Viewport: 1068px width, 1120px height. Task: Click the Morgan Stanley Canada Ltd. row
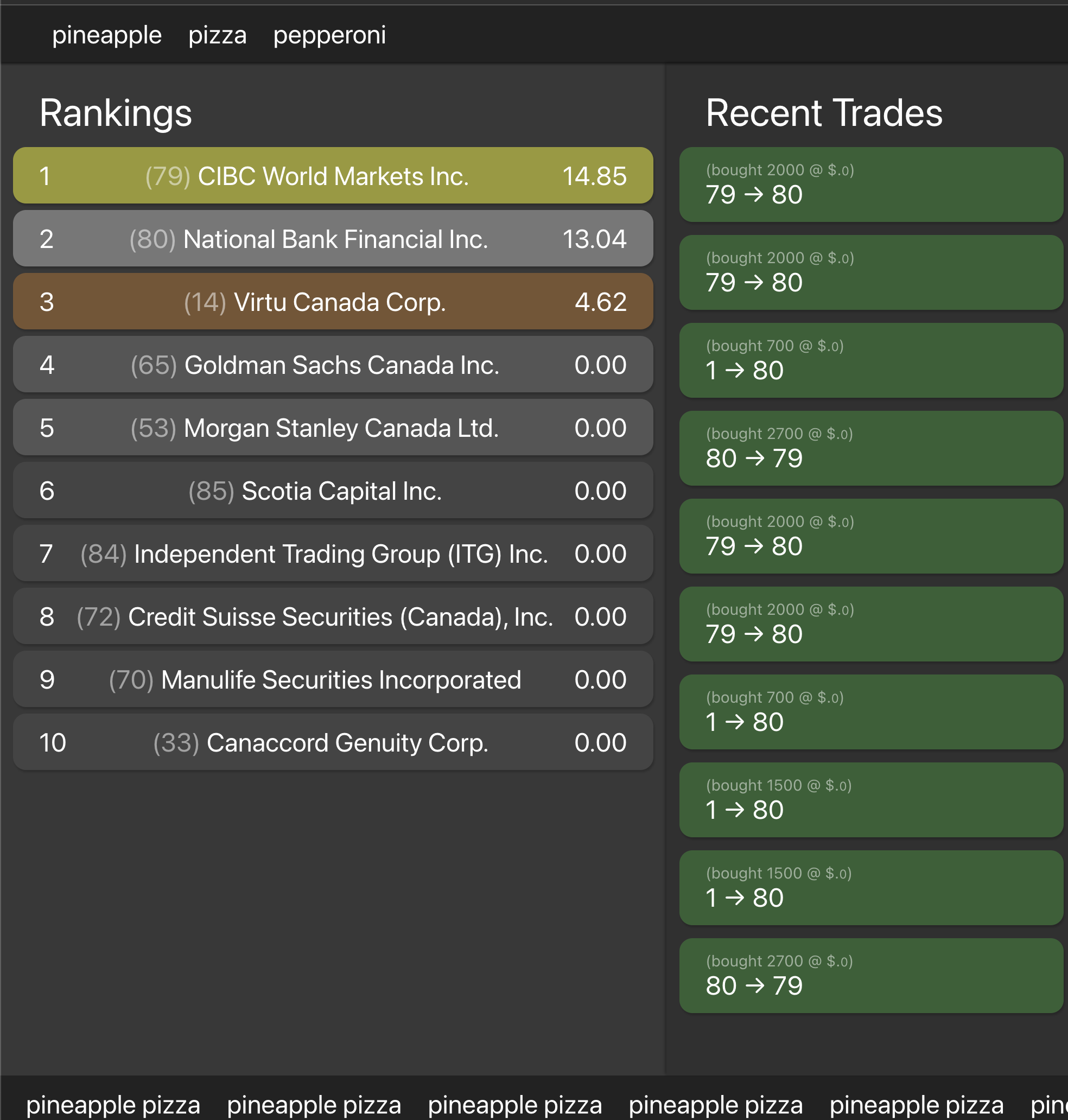tap(333, 428)
